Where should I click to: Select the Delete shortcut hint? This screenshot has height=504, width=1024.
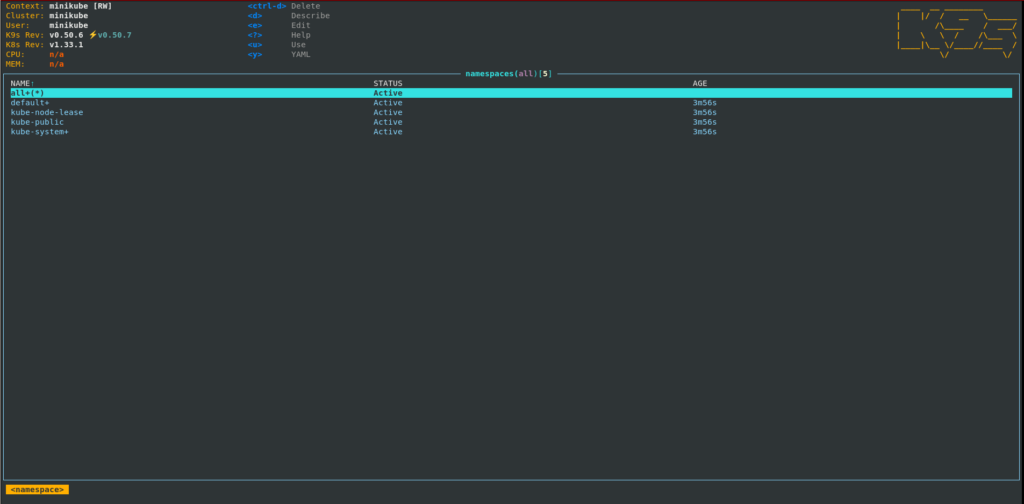click(x=305, y=6)
